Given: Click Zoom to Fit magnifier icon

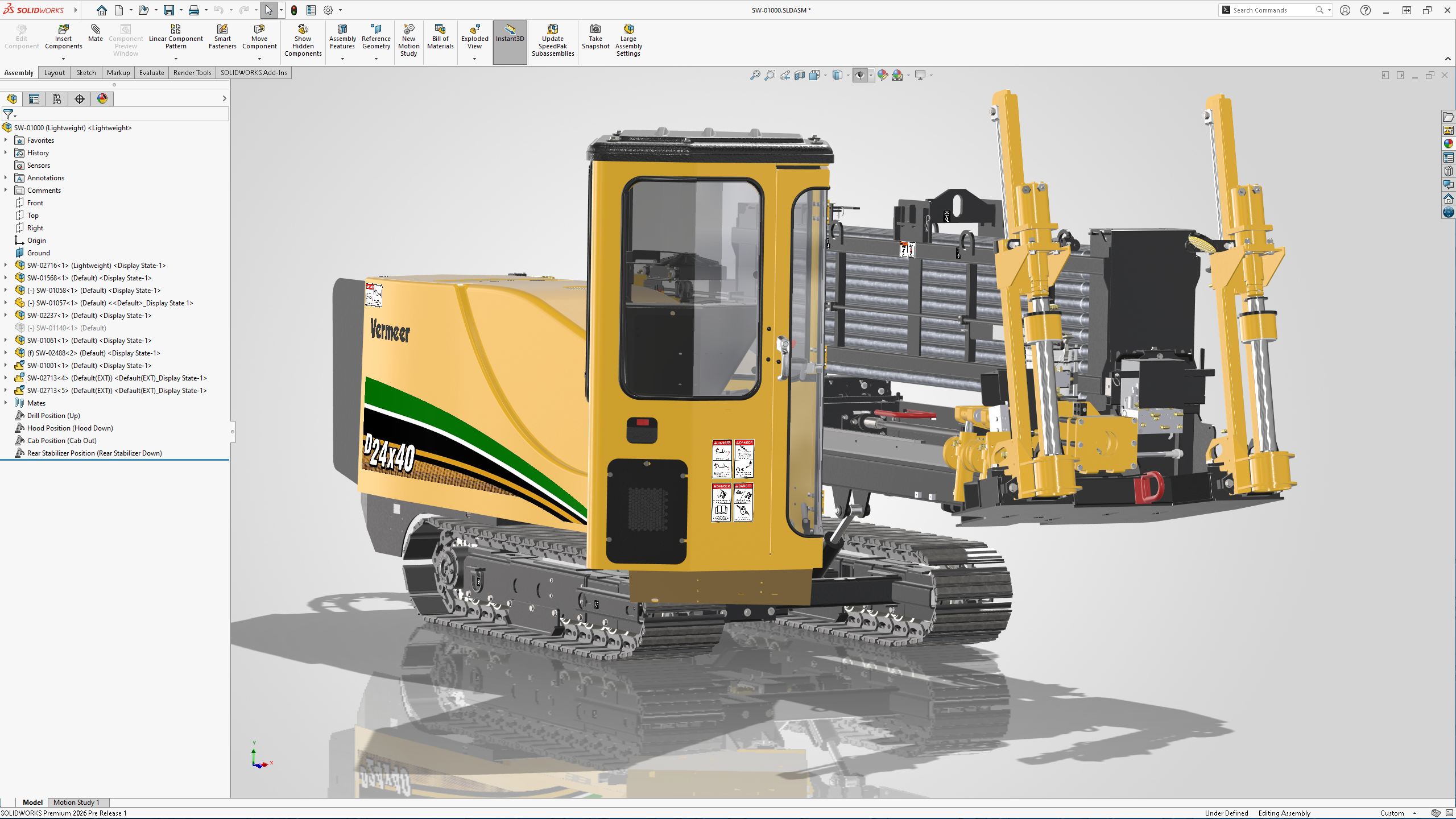Looking at the screenshot, I should pos(755,75).
